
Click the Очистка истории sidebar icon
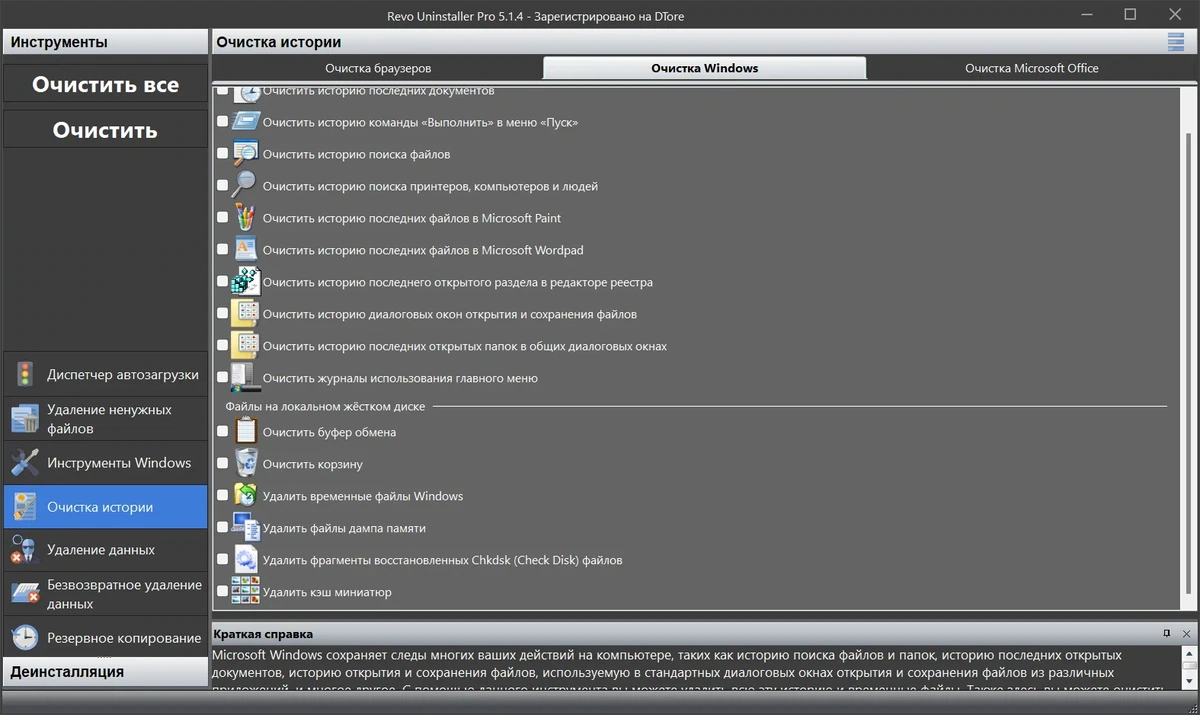coord(25,507)
